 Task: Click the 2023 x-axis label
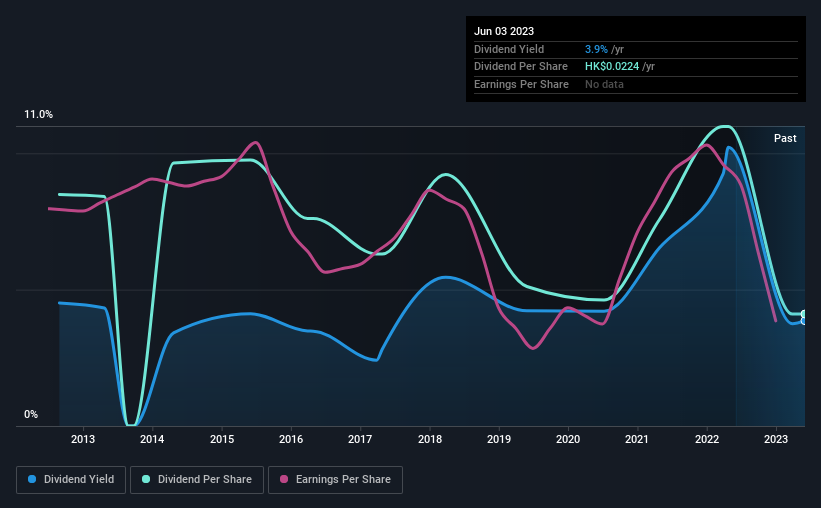tap(775, 439)
